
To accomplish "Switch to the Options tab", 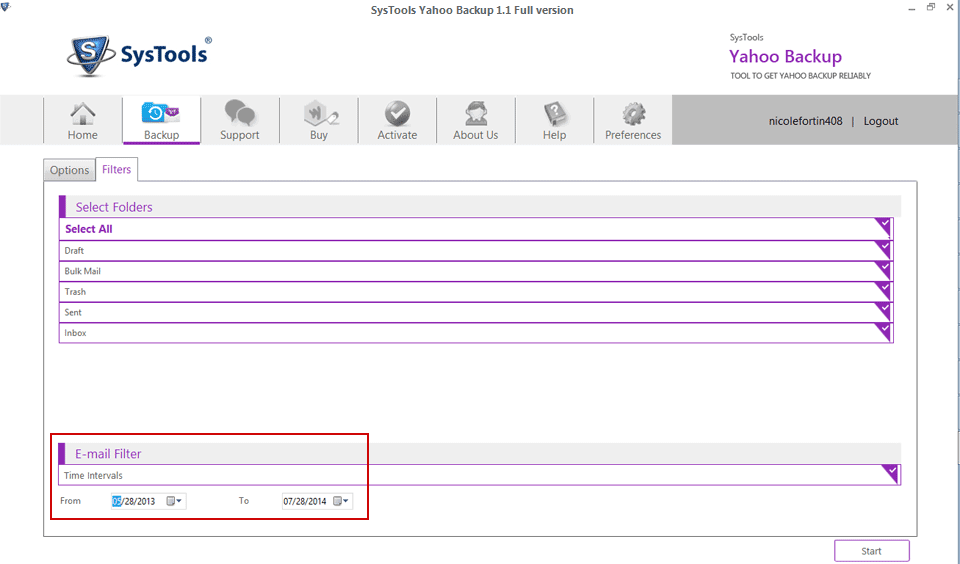I will coord(69,170).
